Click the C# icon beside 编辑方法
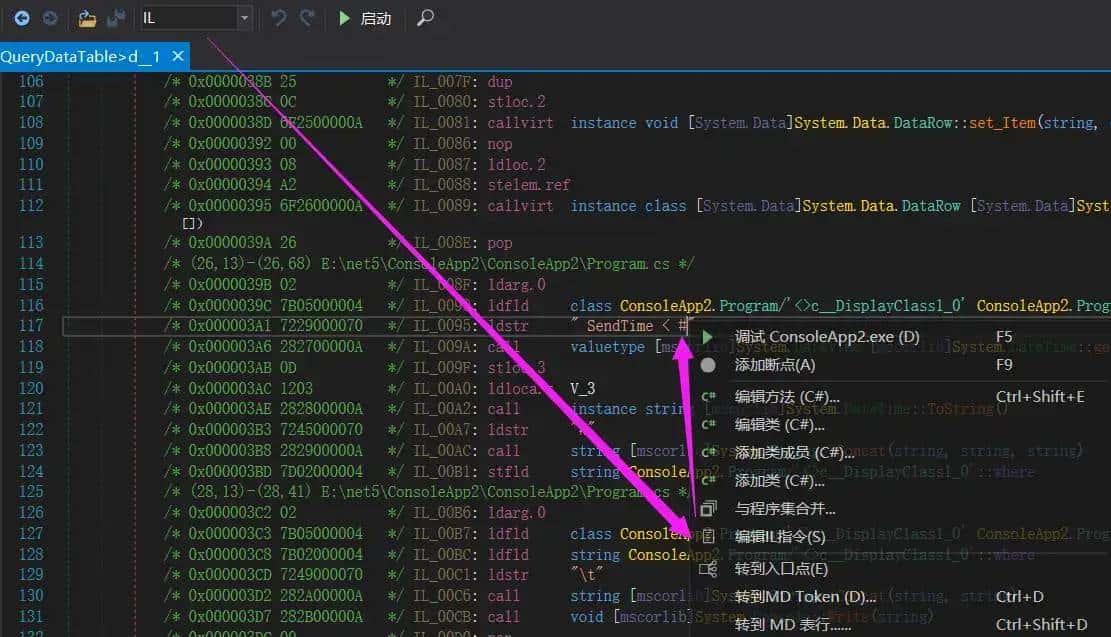 pyautogui.click(x=707, y=397)
